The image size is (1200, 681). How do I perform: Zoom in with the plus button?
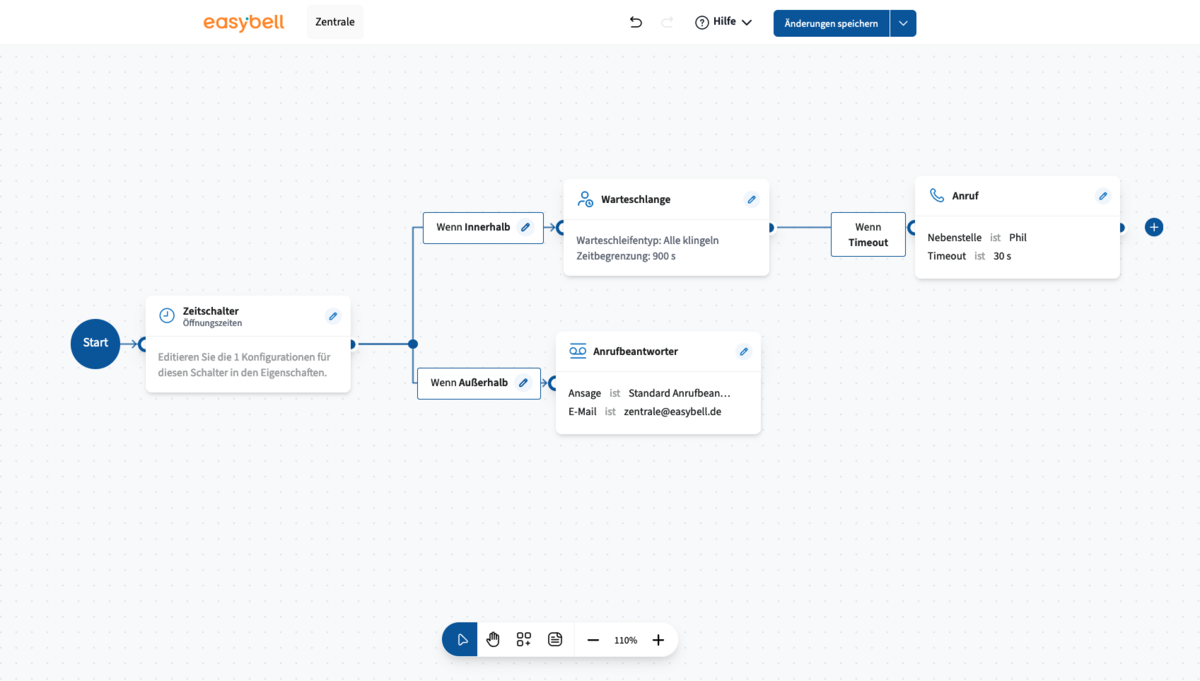click(658, 640)
